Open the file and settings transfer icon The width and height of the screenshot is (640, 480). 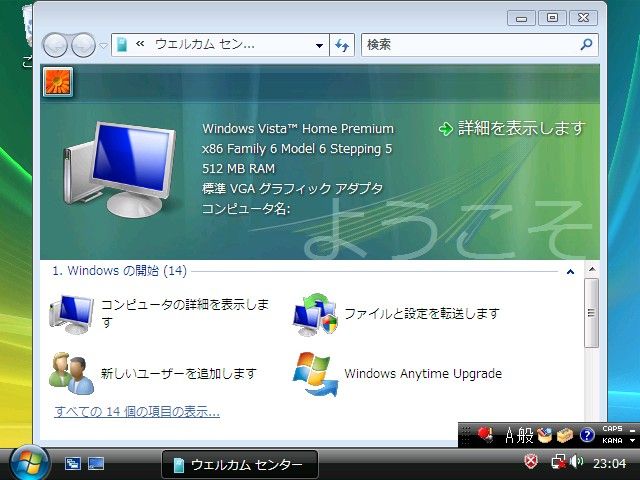click(x=315, y=314)
